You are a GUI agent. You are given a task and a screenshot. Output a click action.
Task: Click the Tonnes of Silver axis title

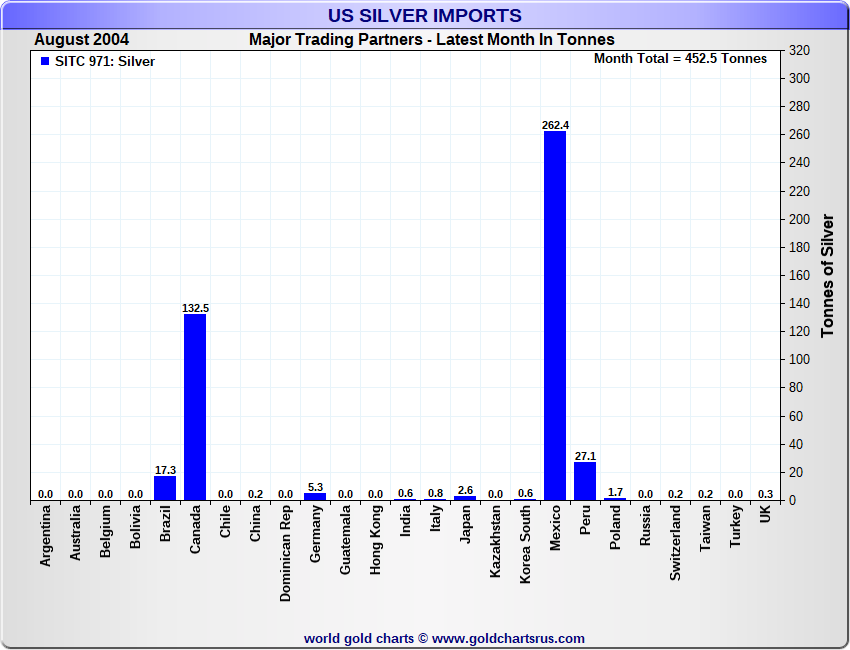[827, 275]
